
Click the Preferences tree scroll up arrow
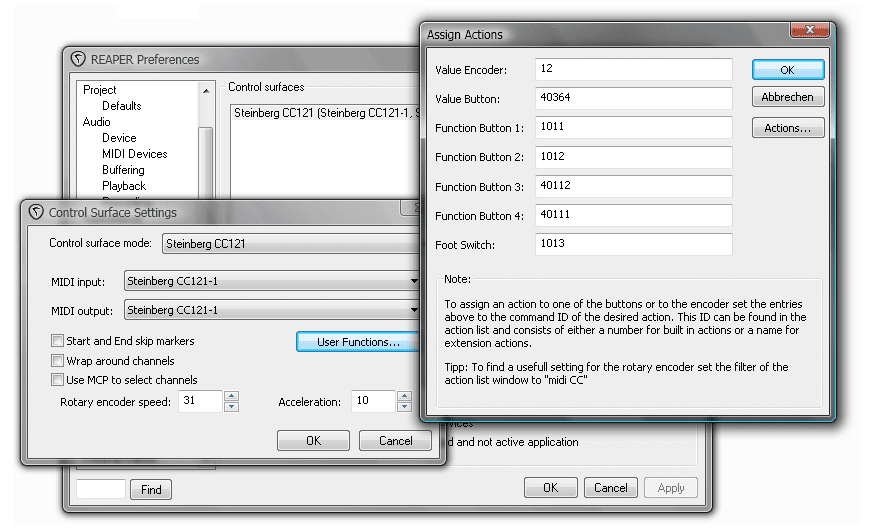pos(206,90)
